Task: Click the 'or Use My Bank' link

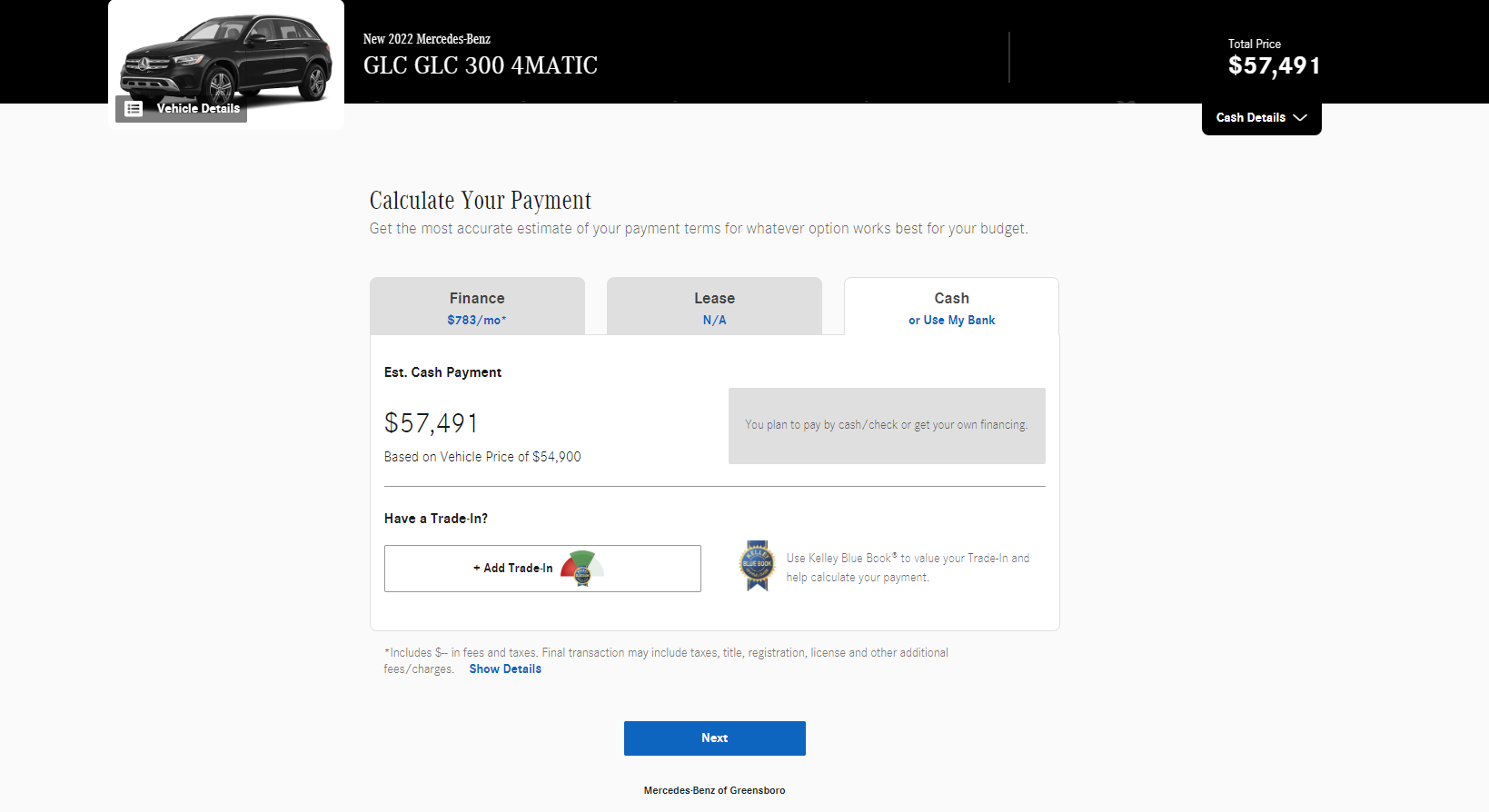Action: (951, 321)
